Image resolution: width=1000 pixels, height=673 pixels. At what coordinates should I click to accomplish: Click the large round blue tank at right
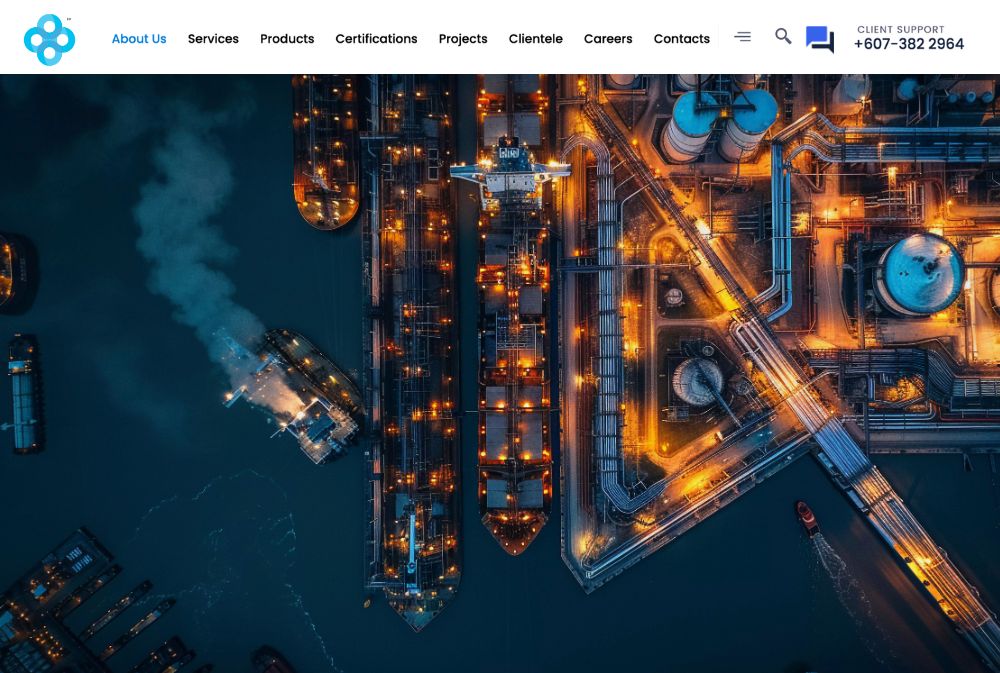919,274
